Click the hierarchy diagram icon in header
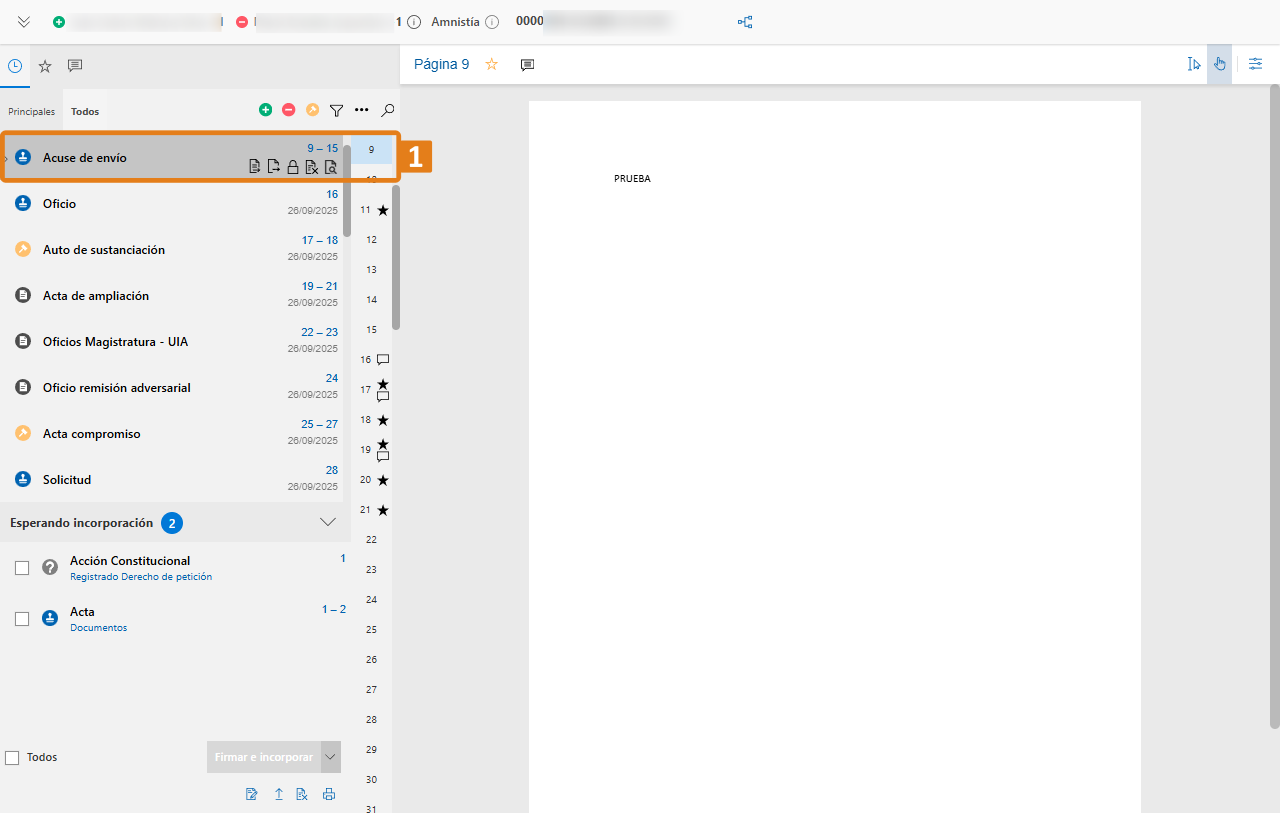 745,22
